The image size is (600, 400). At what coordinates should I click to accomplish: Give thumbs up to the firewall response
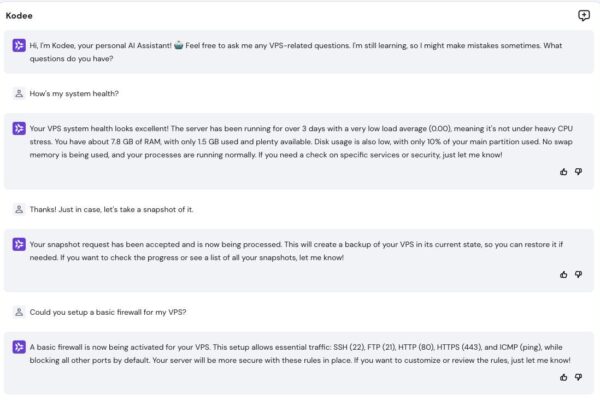click(x=563, y=377)
